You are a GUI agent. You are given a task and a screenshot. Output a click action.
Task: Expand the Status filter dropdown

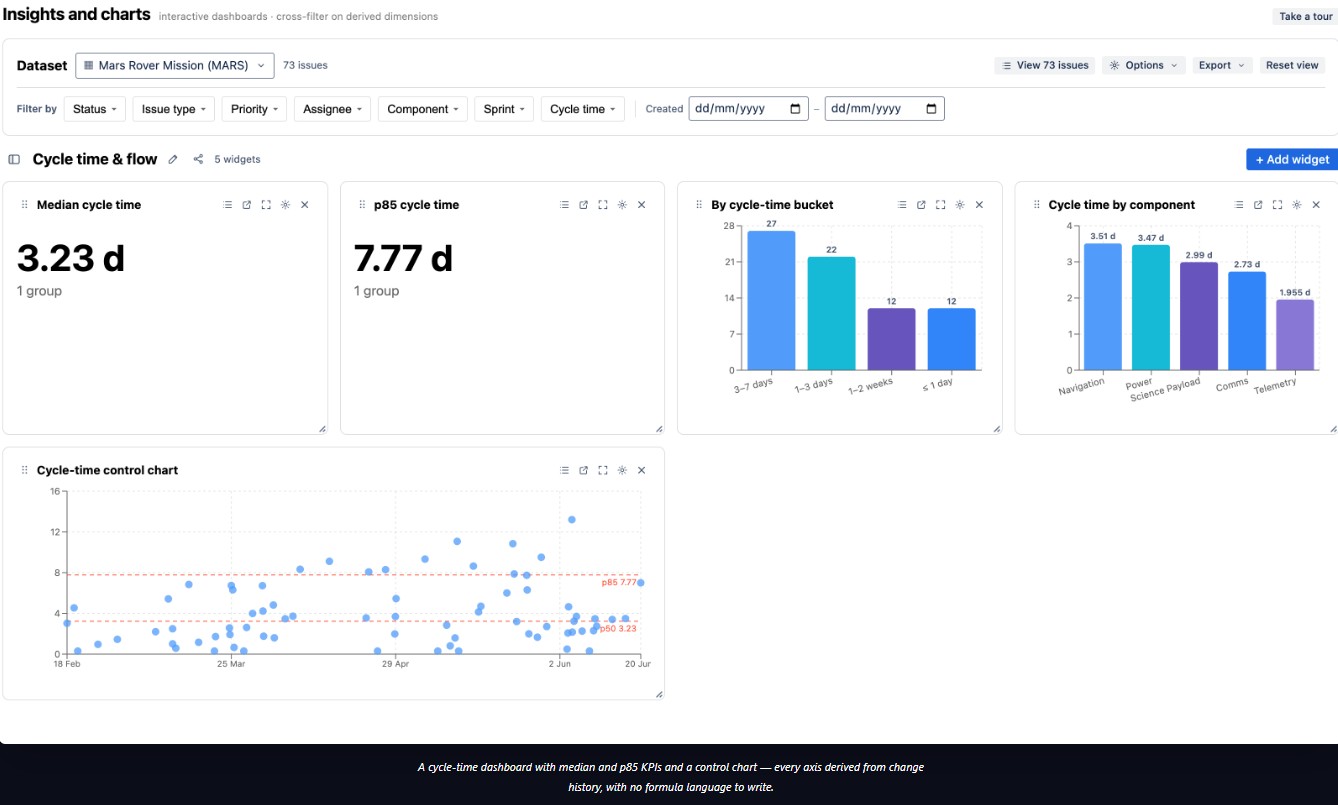[95, 109]
